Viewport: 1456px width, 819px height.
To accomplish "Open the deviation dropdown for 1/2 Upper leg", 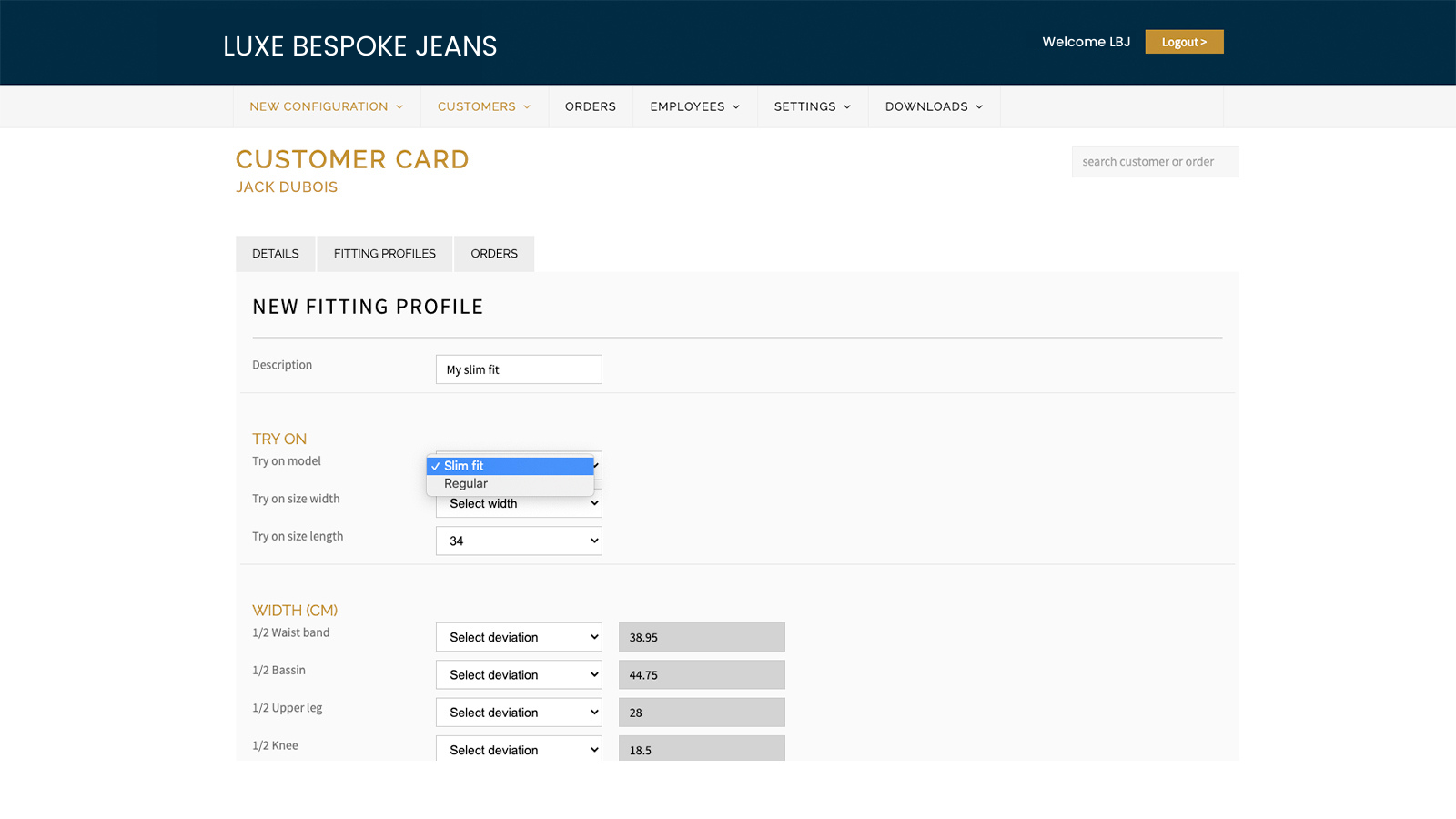I will [518, 712].
